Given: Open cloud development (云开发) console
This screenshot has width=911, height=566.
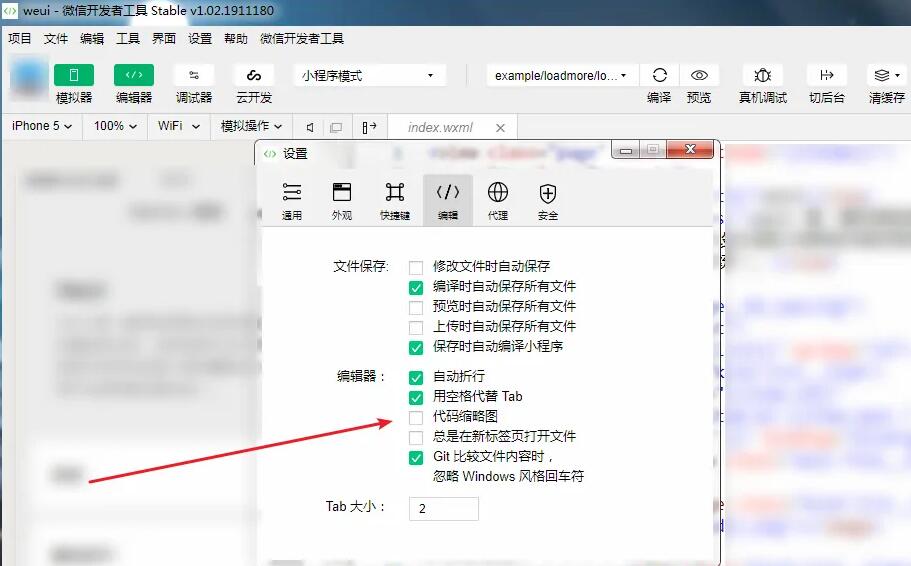Looking at the screenshot, I should tap(254, 76).
